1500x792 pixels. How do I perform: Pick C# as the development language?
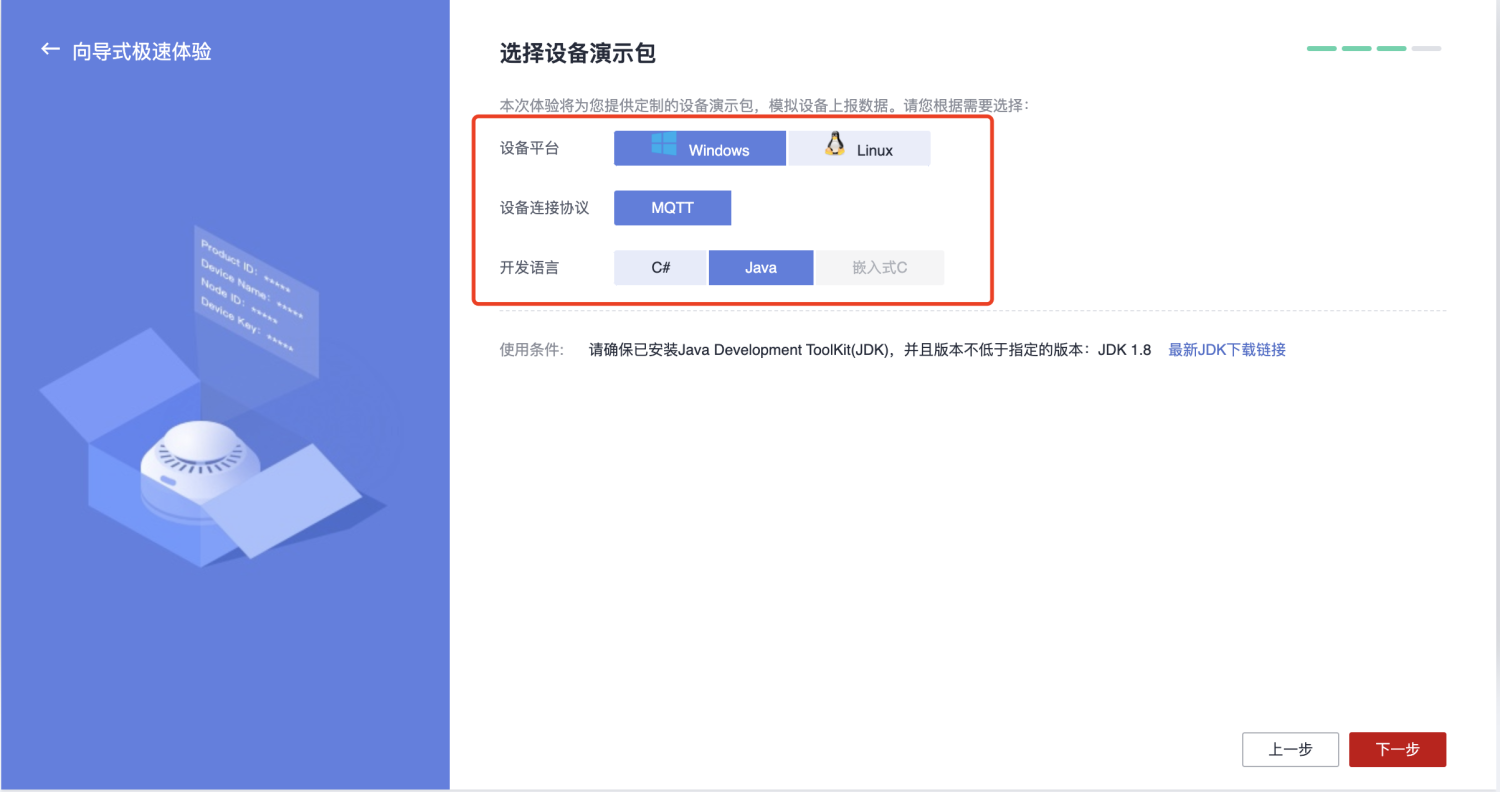click(660, 268)
